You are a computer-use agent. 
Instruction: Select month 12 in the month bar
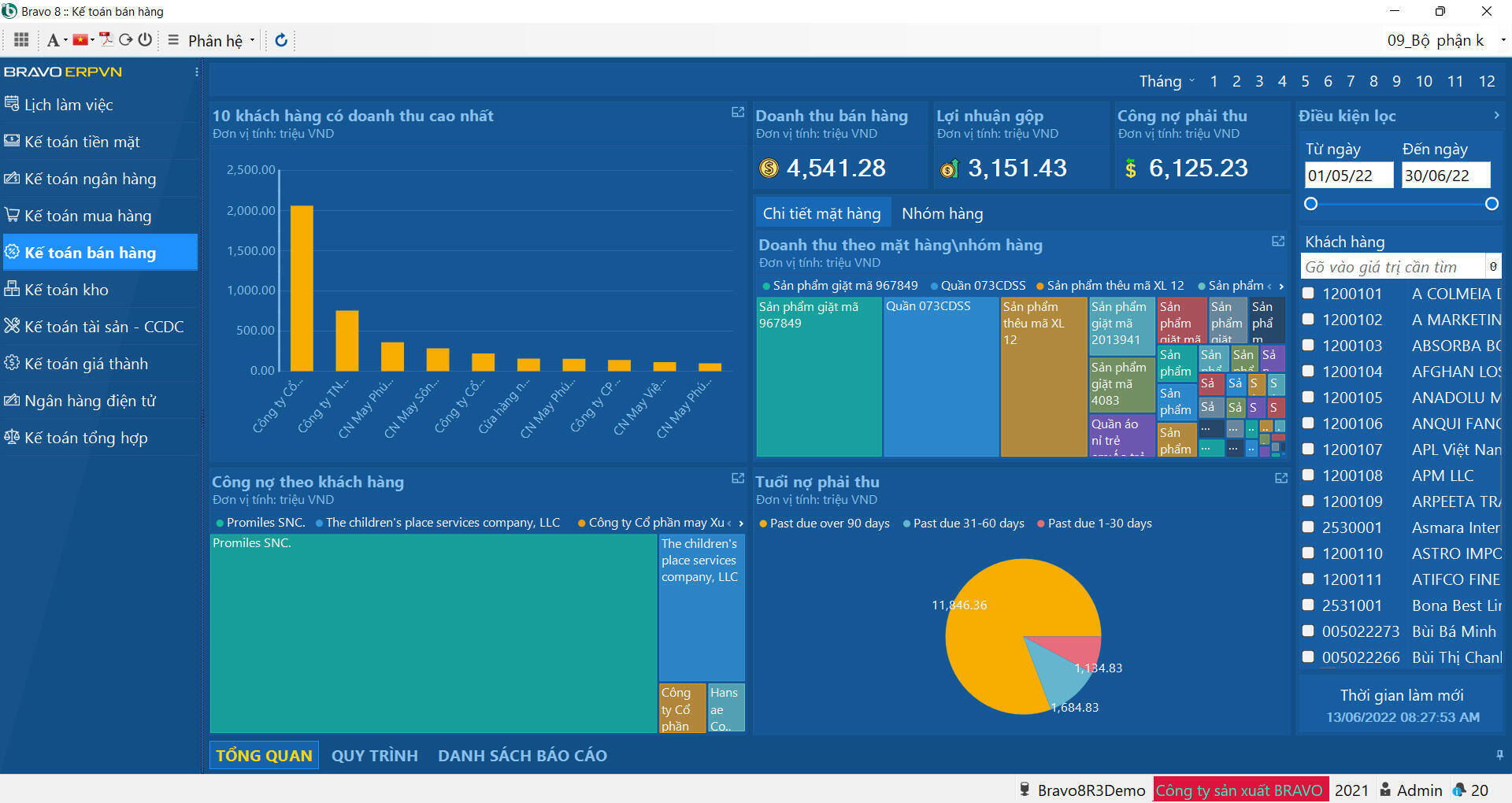coord(1486,81)
